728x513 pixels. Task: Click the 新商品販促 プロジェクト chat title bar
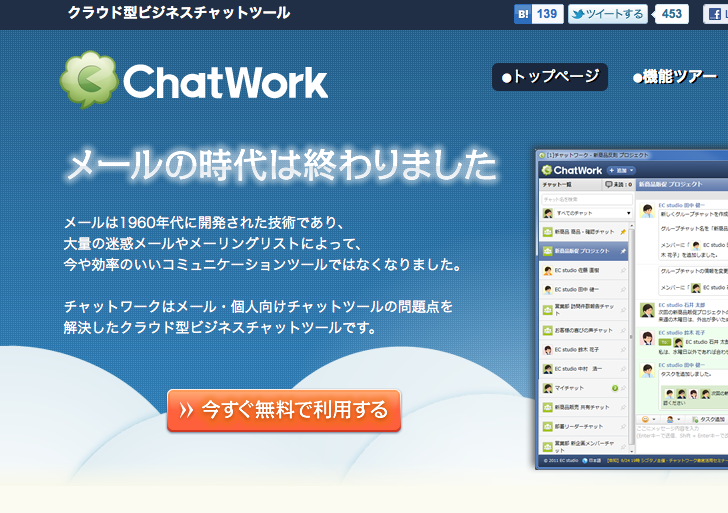tap(682, 184)
